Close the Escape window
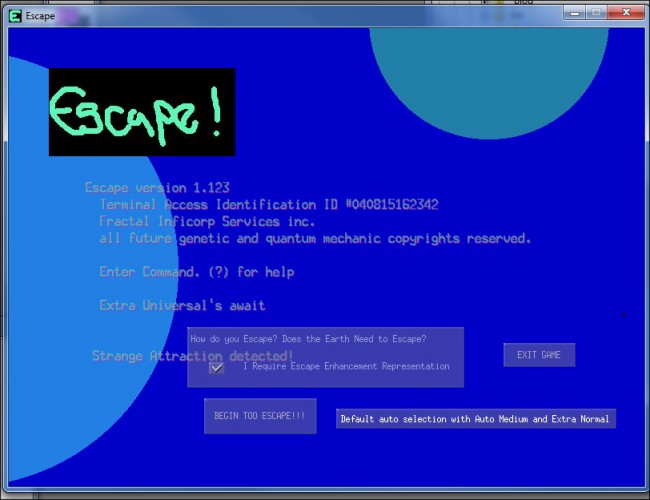The height and width of the screenshot is (500, 650). 626,13
